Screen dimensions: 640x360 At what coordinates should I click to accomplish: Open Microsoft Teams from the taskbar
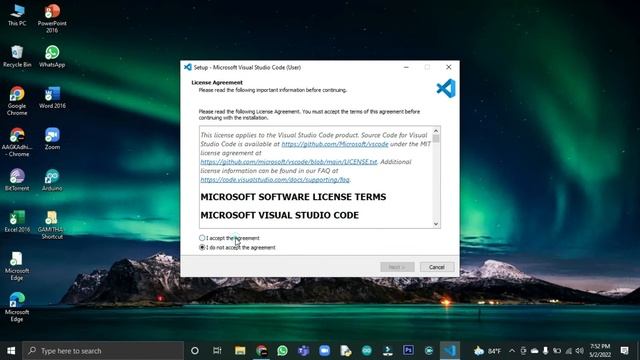pyautogui.click(x=303, y=351)
